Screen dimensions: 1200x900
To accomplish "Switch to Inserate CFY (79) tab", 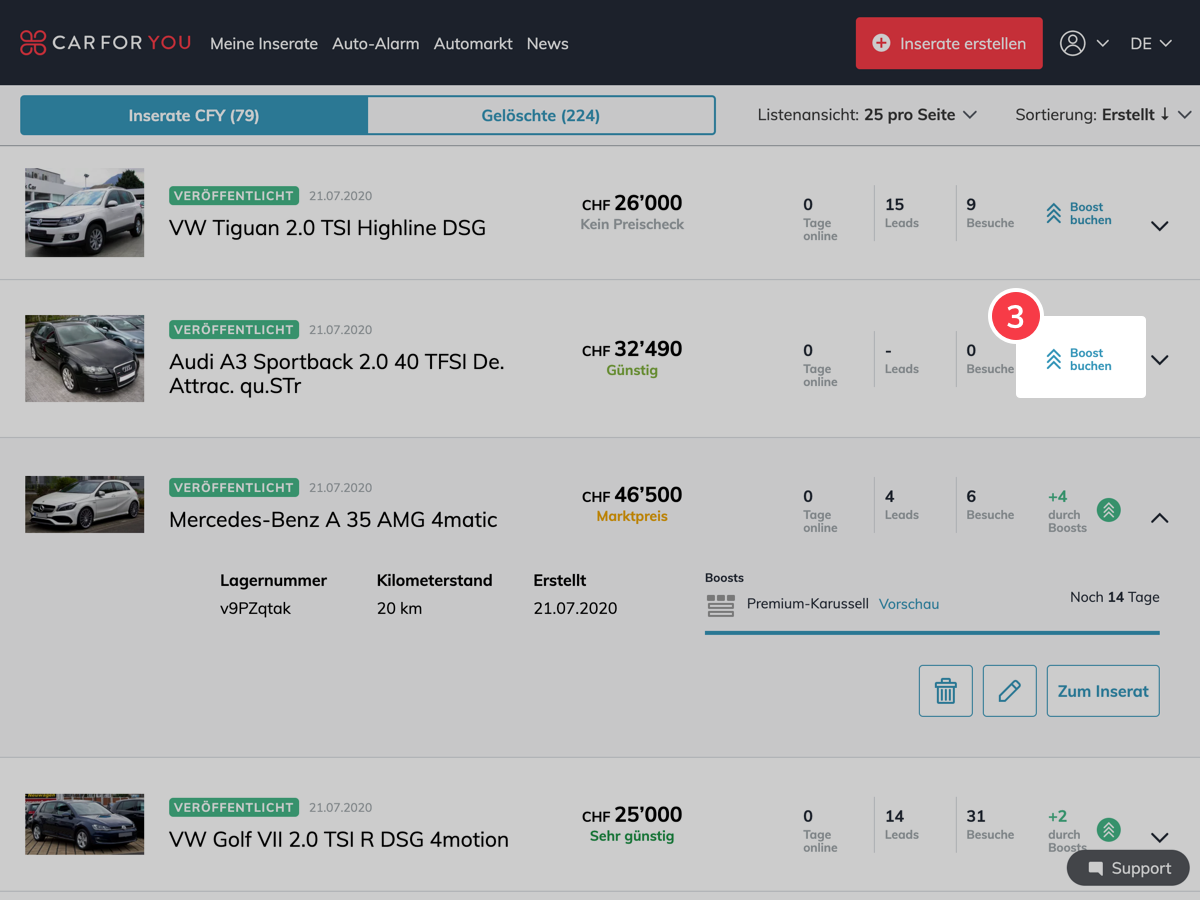I will (194, 115).
